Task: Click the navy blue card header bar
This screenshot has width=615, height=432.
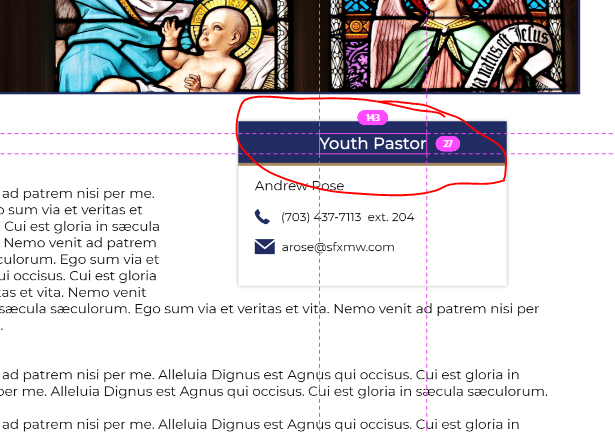Action: (373, 142)
